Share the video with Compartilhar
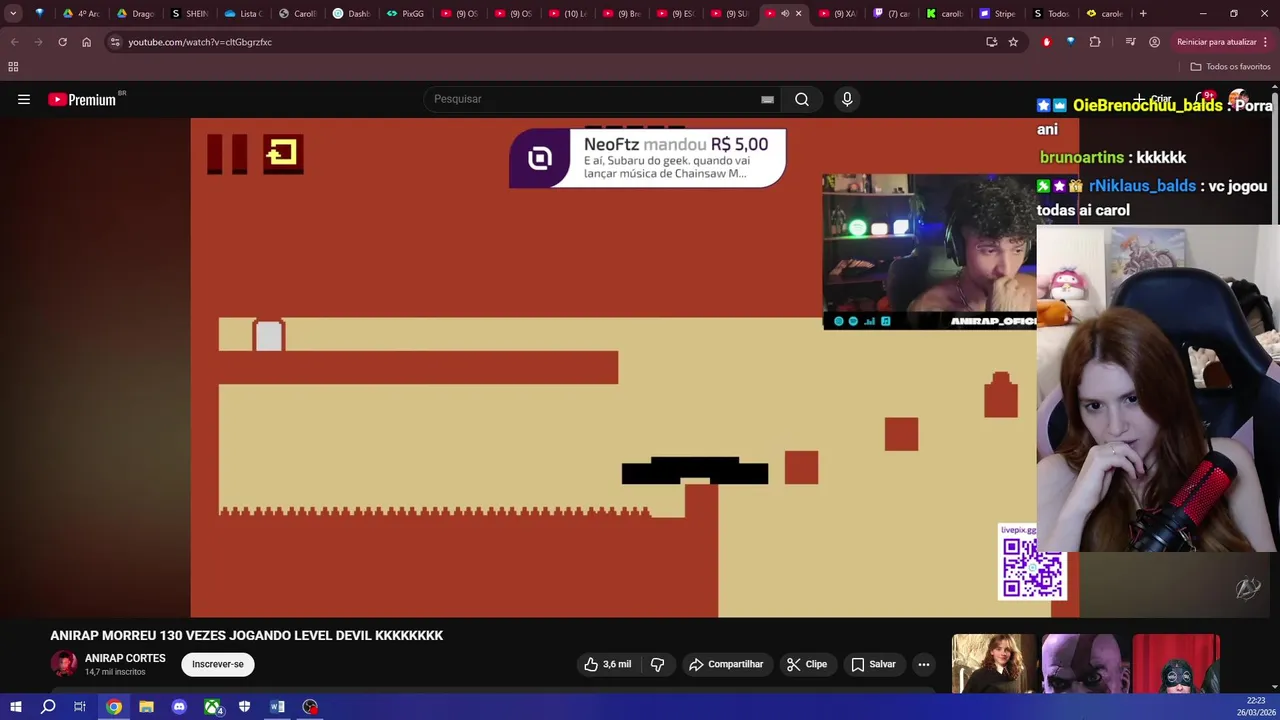This screenshot has width=1280, height=720. 726,664
